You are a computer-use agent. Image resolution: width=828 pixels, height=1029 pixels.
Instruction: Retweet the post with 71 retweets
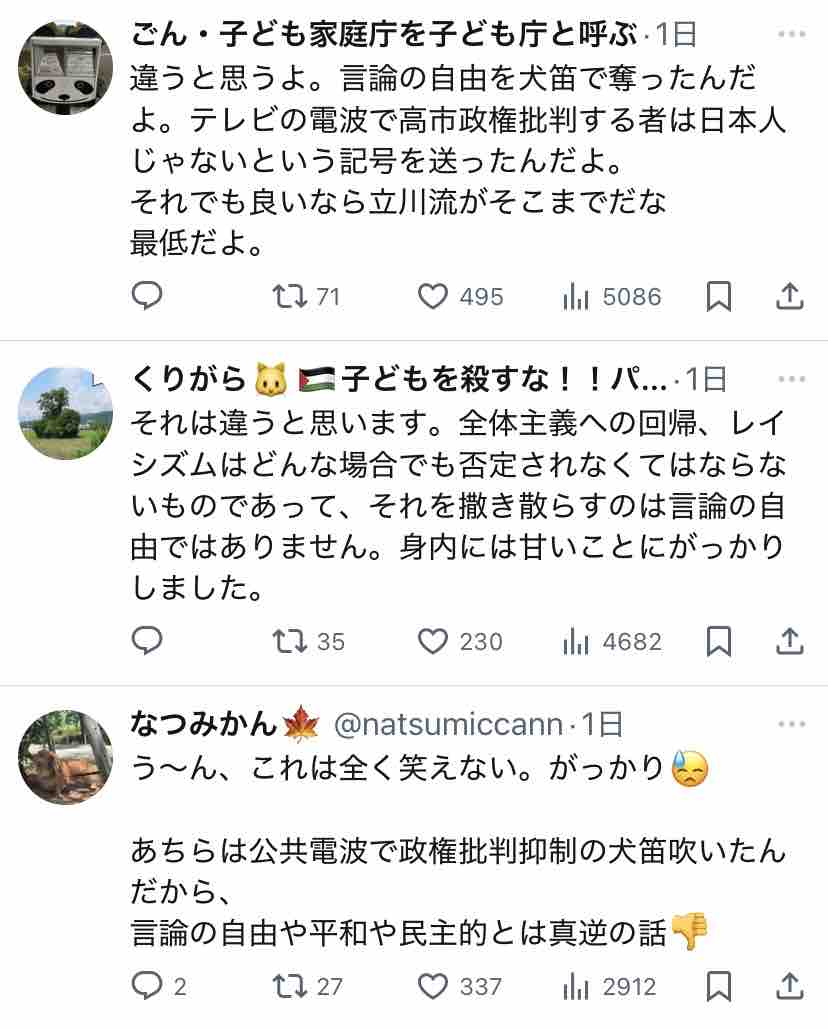click(306, 297)
